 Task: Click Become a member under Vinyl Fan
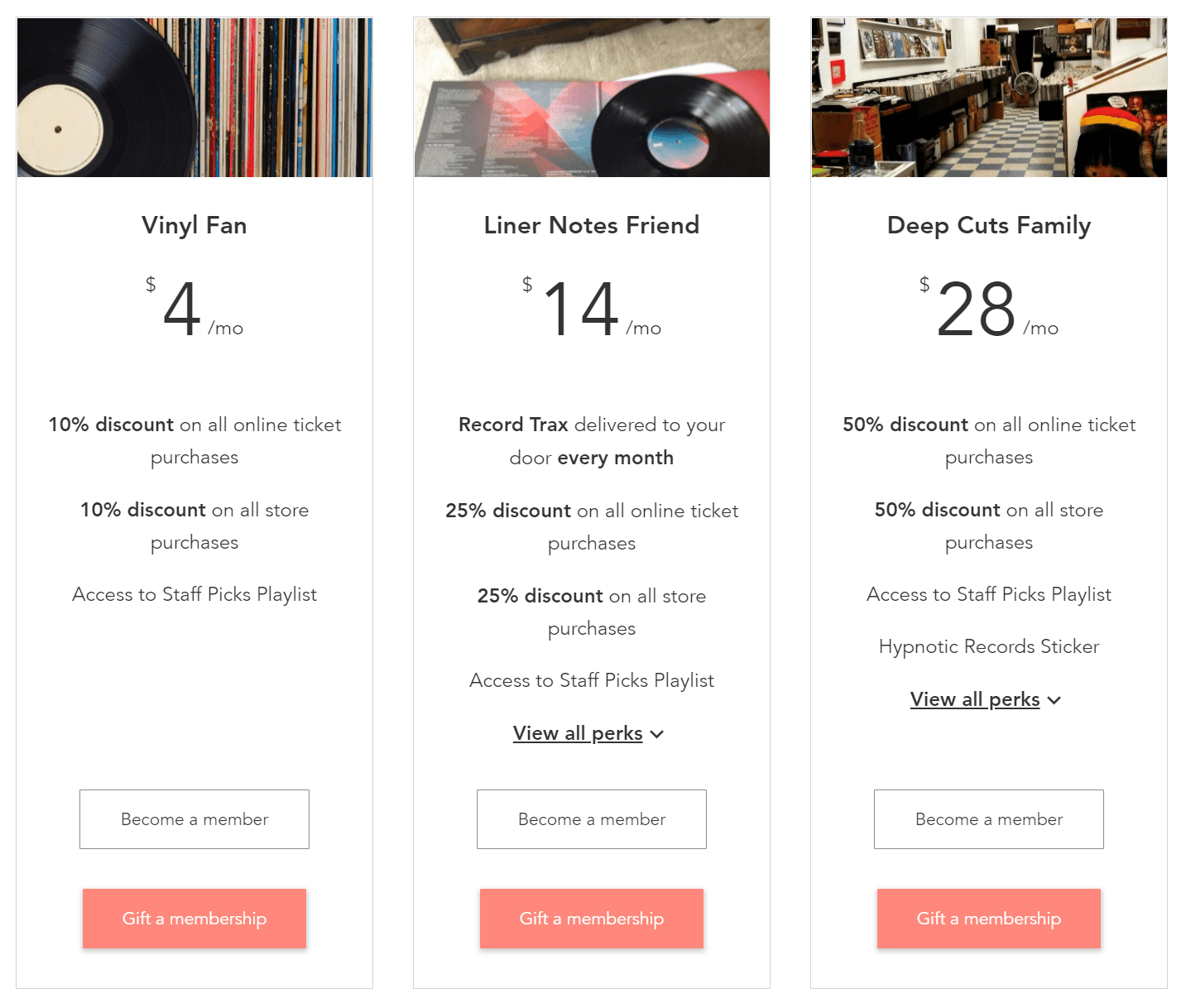click(194, 819)
